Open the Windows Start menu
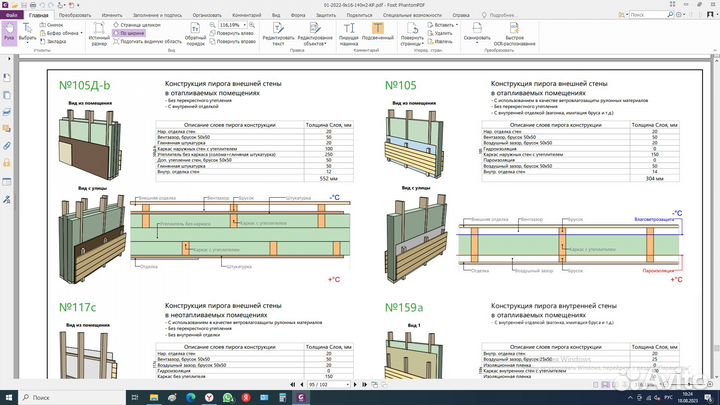Viewport: 720px width, 405px height. pos(8,397)
